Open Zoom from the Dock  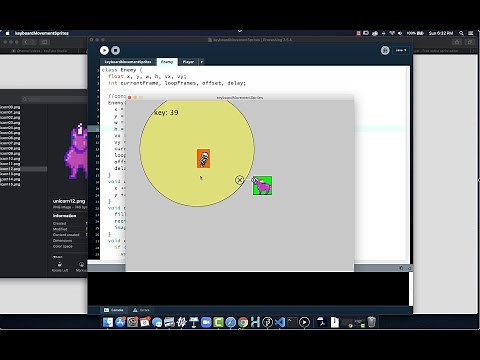tap(206, 322)
